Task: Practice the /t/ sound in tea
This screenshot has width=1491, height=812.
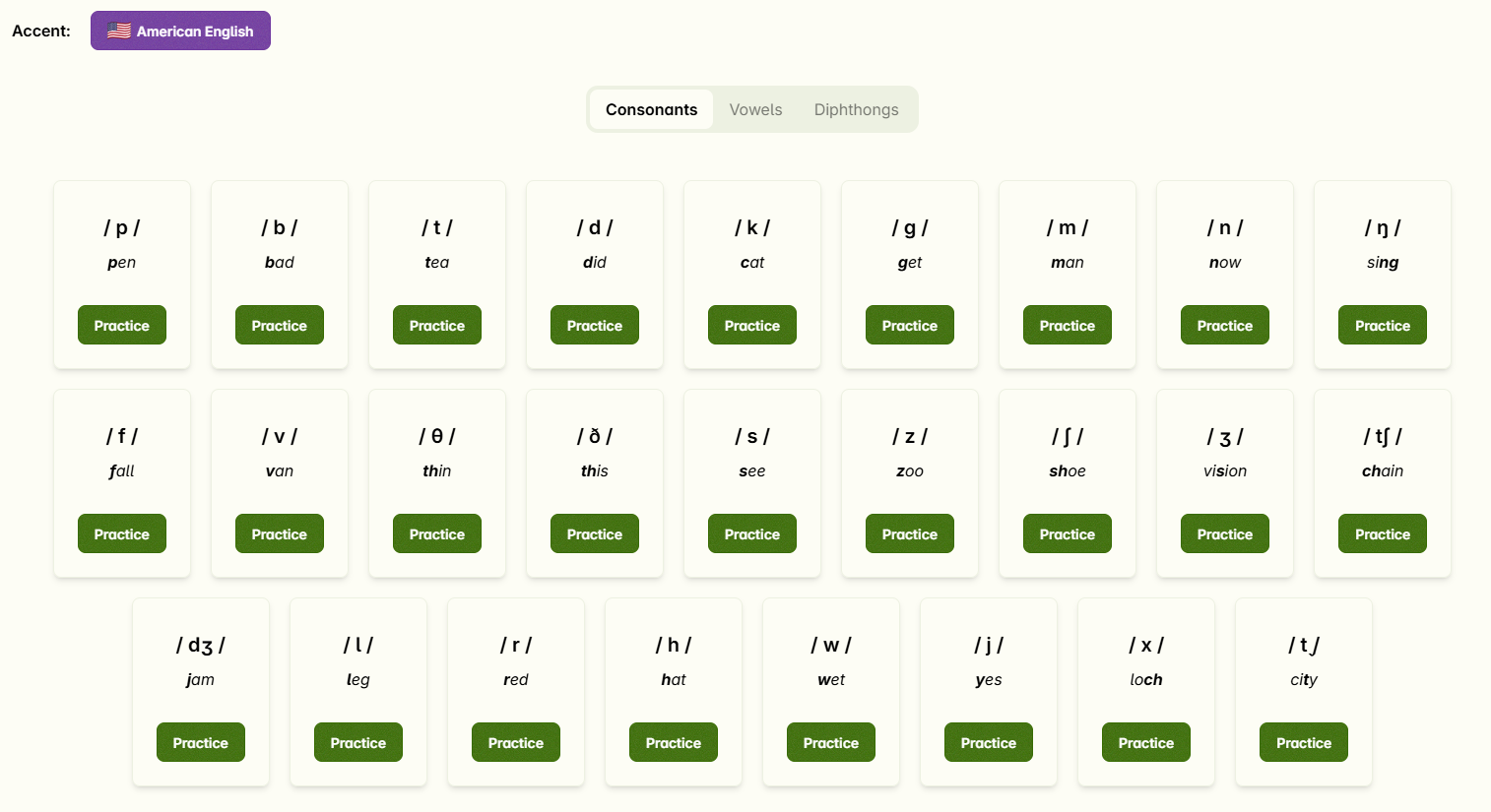Action: point(437,325)
